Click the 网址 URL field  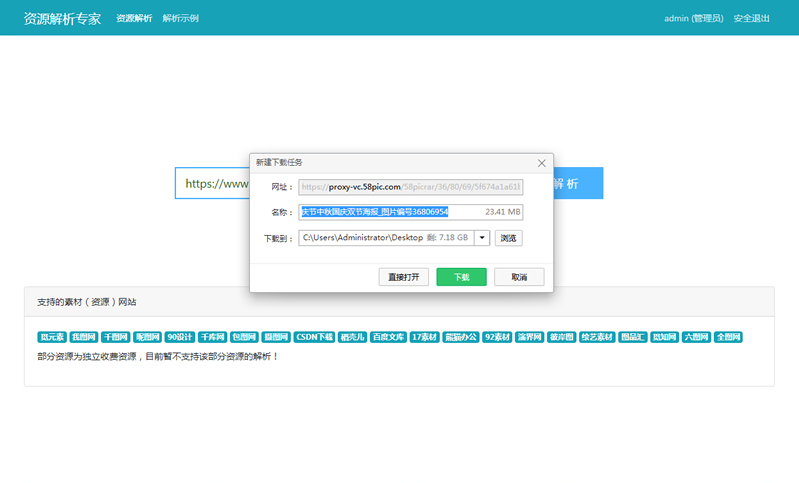pos(410,187)
